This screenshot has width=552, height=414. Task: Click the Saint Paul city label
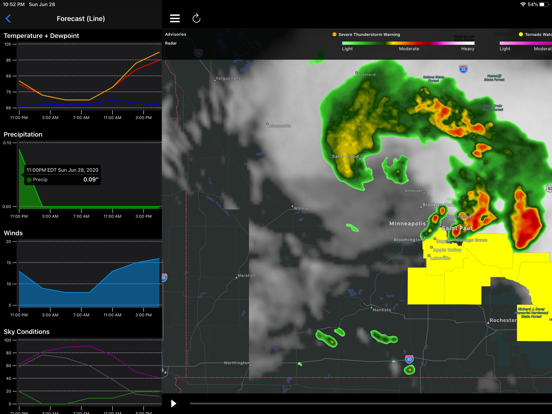(x=457, y=228)
